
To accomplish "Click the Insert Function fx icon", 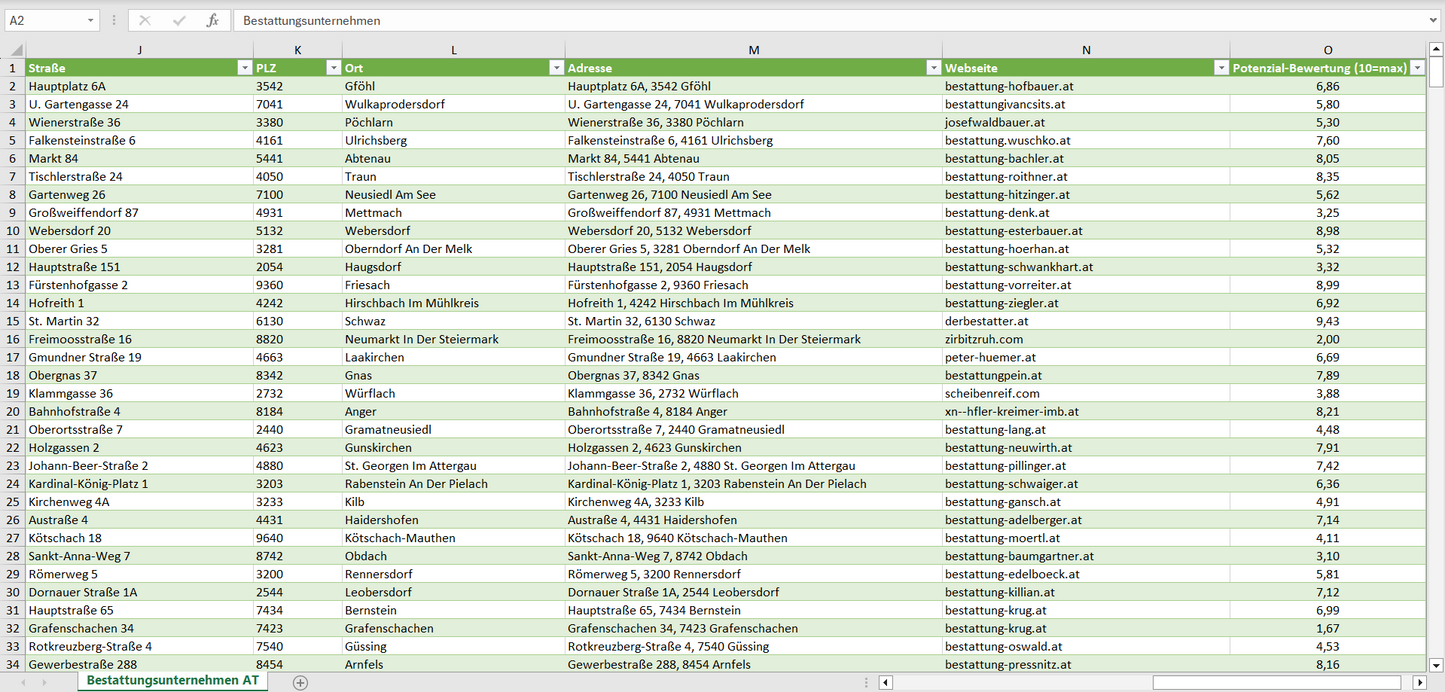I will (x=212, y=20).
